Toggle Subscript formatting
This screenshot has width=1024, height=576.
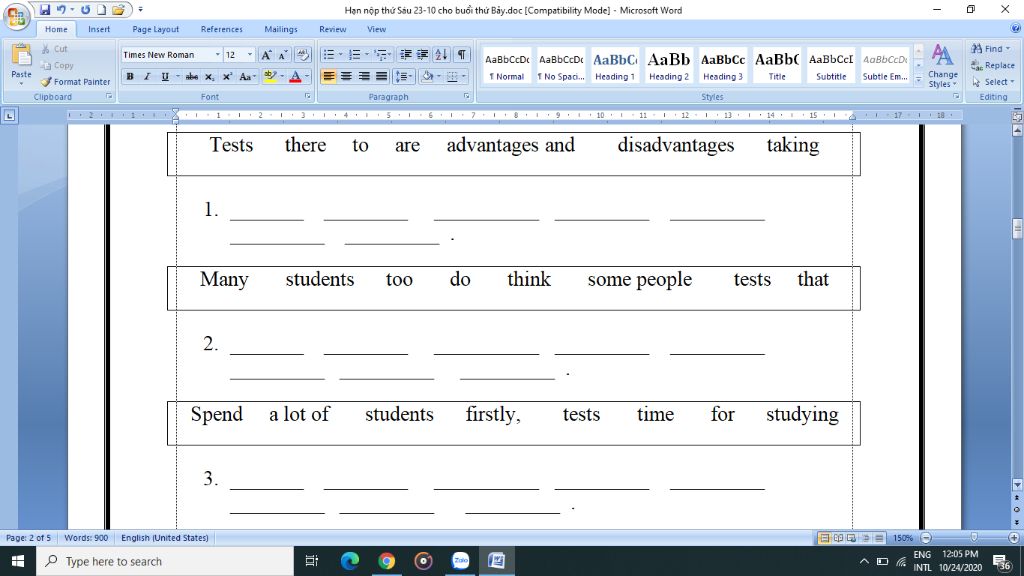pos(209,76)
